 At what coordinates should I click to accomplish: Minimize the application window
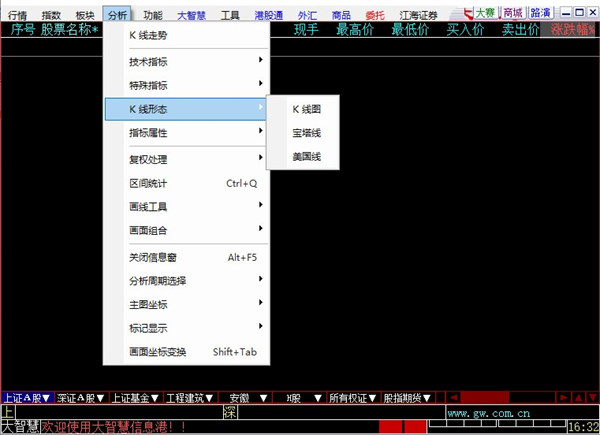(x=566, y=13)
